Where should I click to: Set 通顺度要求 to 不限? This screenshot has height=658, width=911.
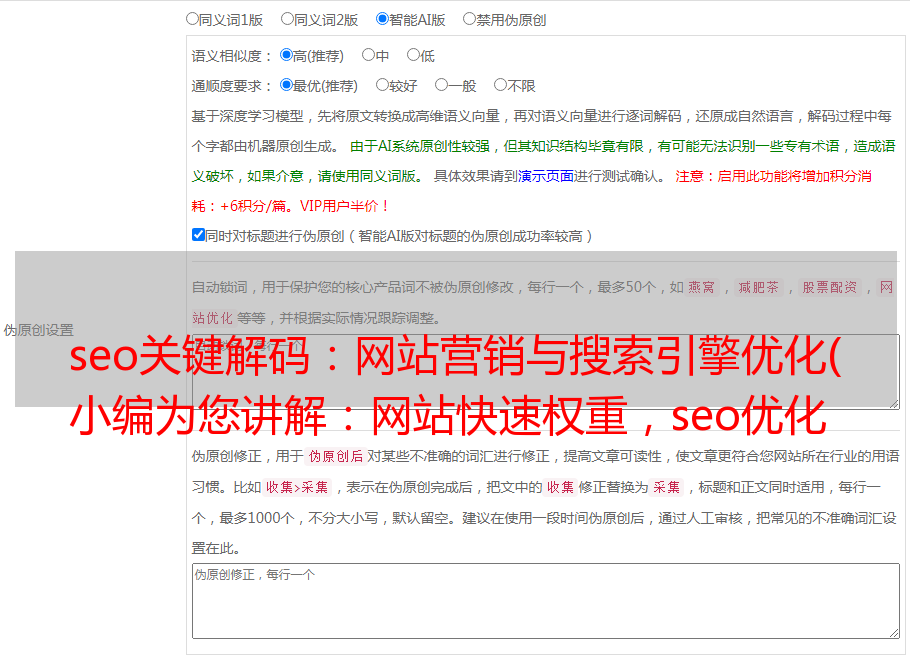click(x=500, y=85)
